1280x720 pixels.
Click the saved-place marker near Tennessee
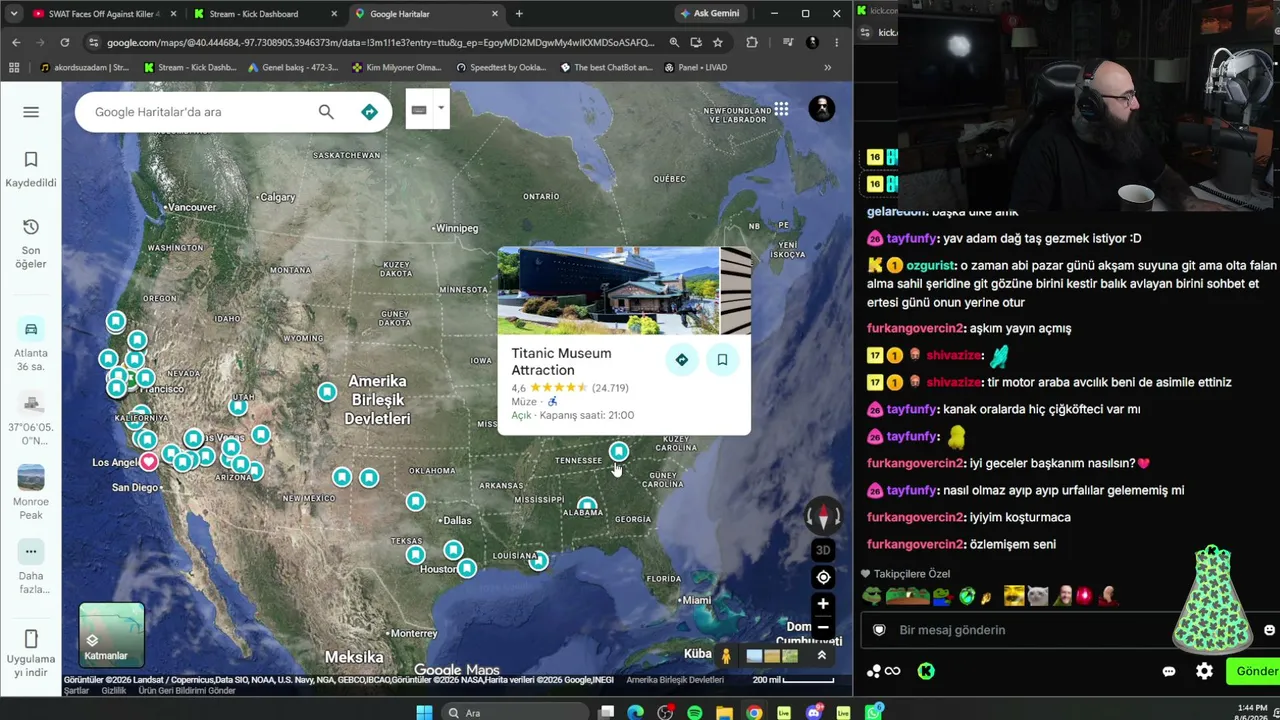(619, 452)
